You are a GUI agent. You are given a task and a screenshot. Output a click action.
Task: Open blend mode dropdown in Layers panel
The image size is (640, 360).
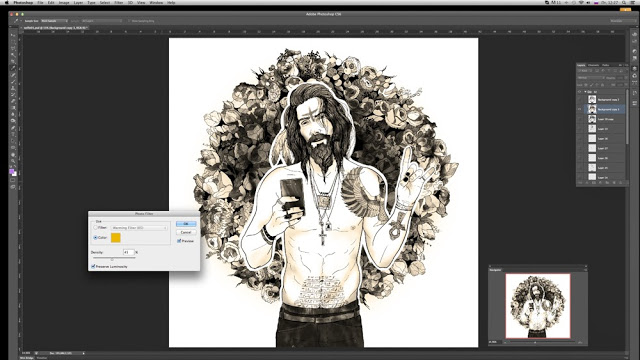click(x=590, y=78)
